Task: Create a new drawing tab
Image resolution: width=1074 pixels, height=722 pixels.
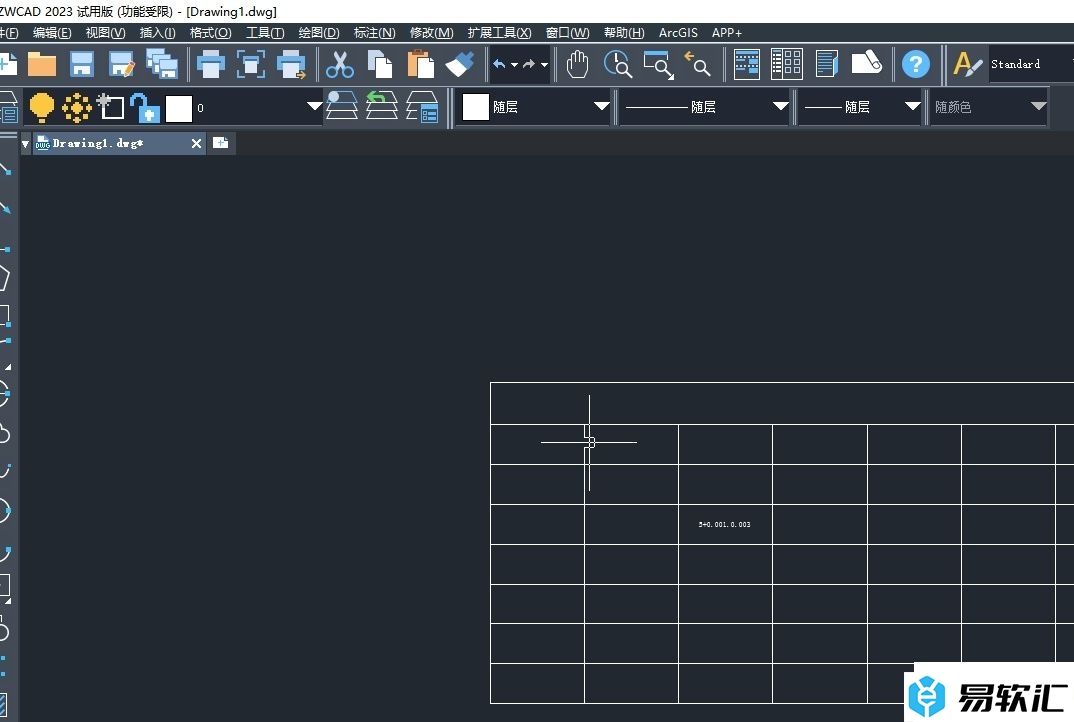Action: tap(221, 142)
